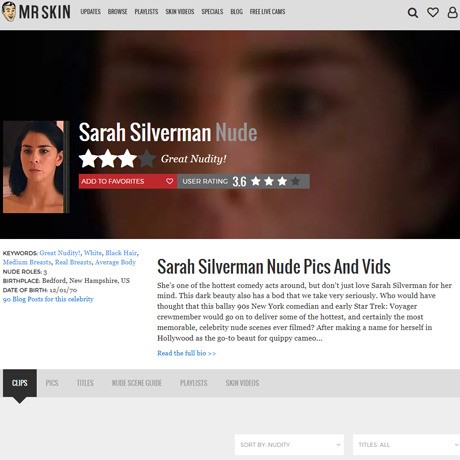
Task: Click the Great Nudity! keyword link
Action: [60, 253]
